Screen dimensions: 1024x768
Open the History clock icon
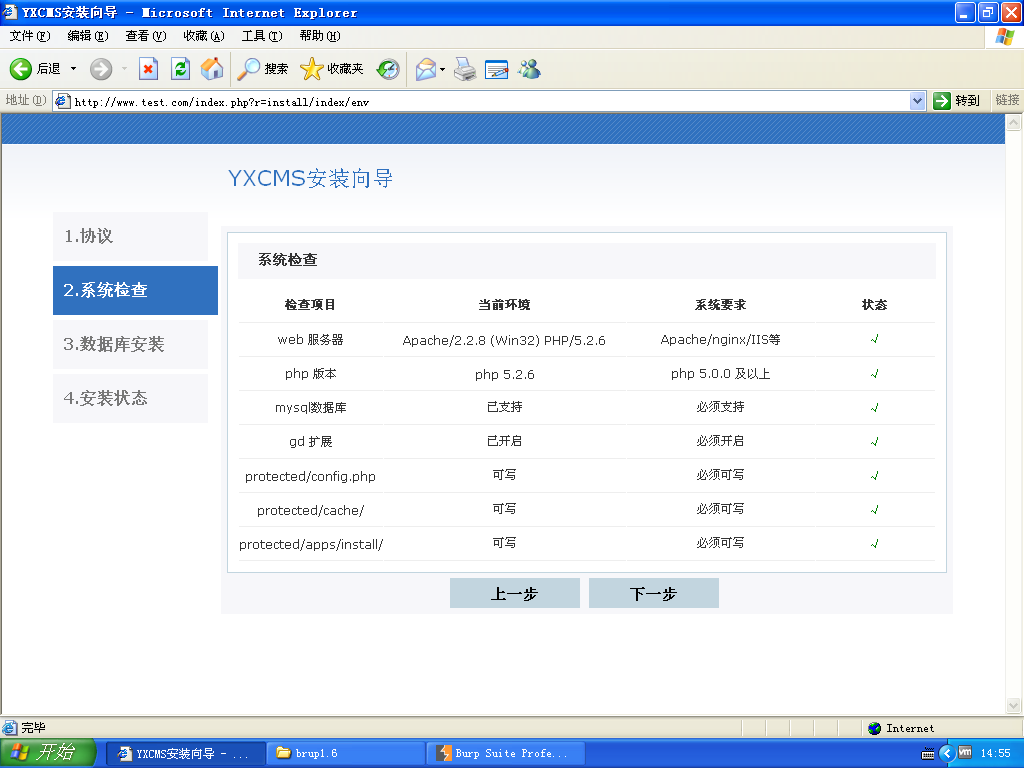coord(388,69)
